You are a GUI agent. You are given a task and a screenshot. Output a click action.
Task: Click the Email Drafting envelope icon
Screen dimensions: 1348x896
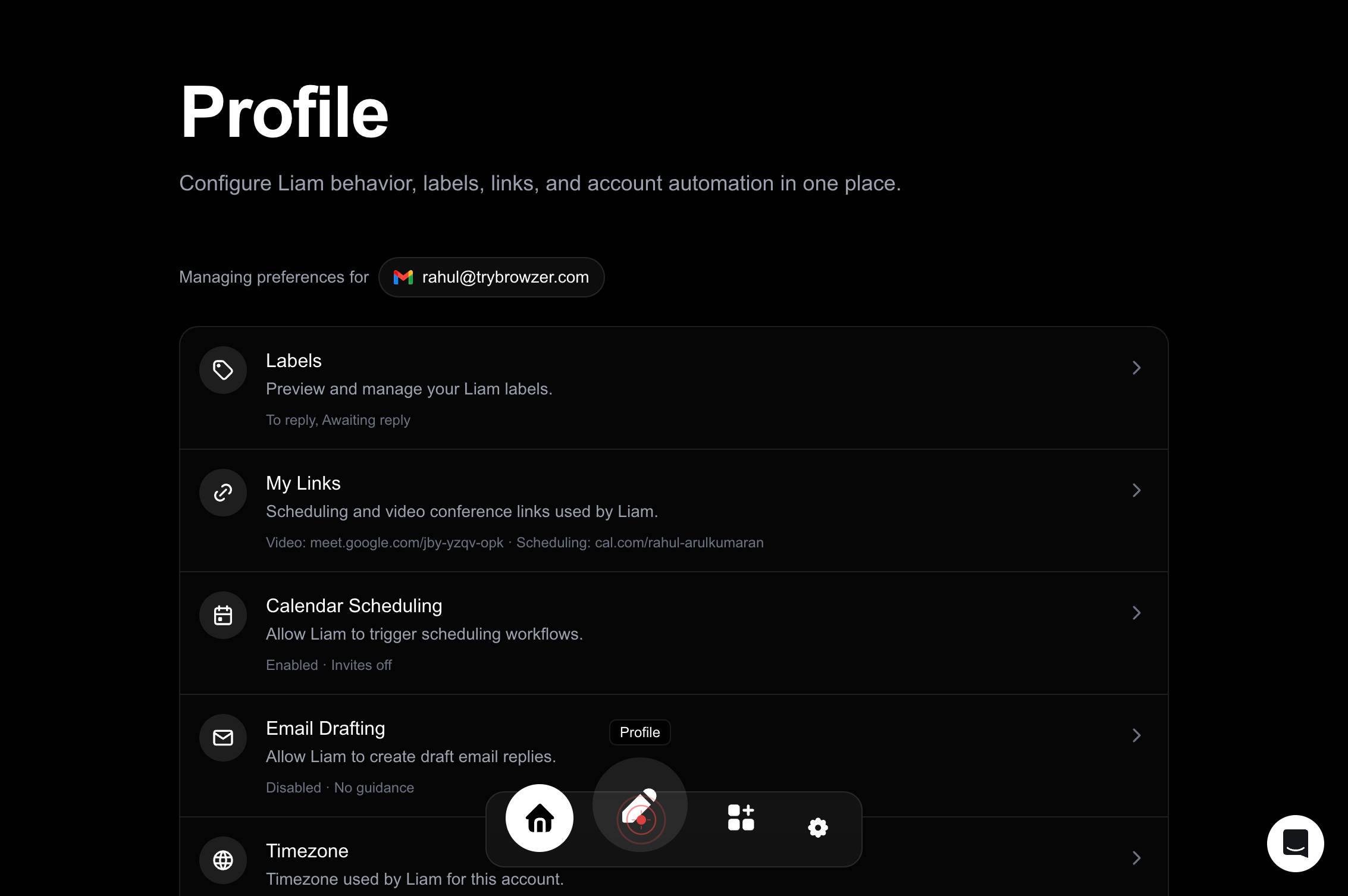coord(223,738)
